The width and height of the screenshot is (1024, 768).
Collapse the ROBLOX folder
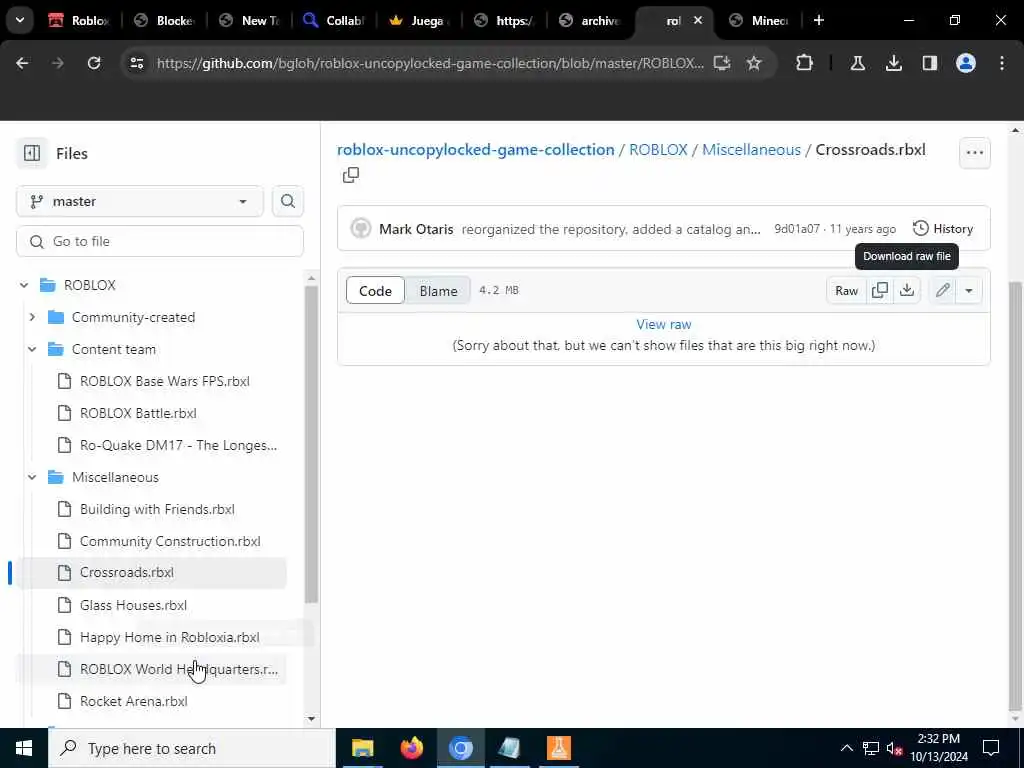click(24, 285)
